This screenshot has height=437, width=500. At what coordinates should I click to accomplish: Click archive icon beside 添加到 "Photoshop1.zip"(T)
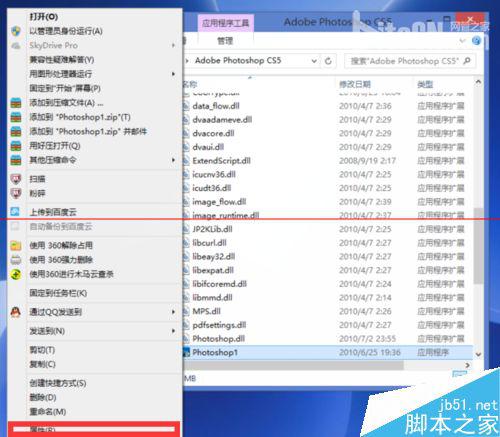click(x=16, y=117)
